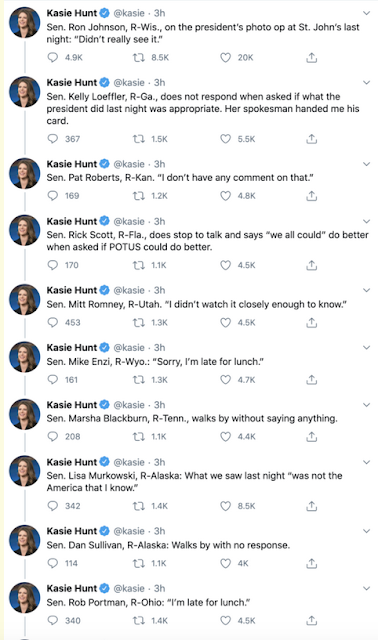The width and height of the screenshot is (378, 640).
Task: Retweet the Mike Enzi tweet
Action: 139,380
